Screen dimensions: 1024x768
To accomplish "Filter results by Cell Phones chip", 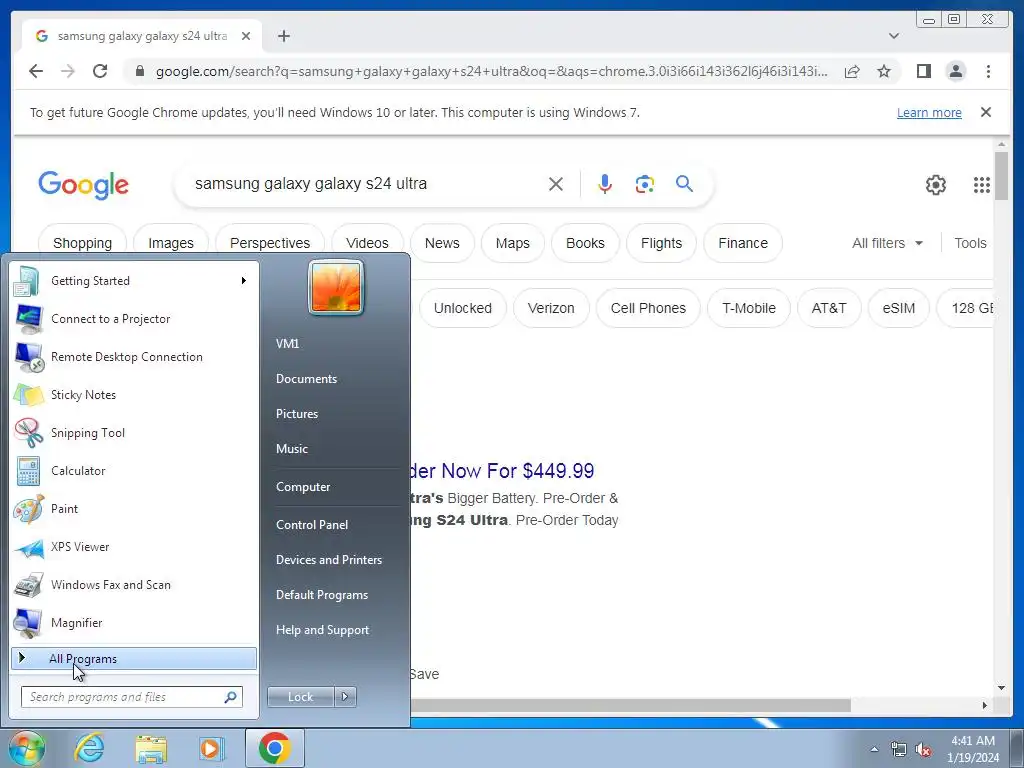I will pyautogui.click(x=648, y=308).
